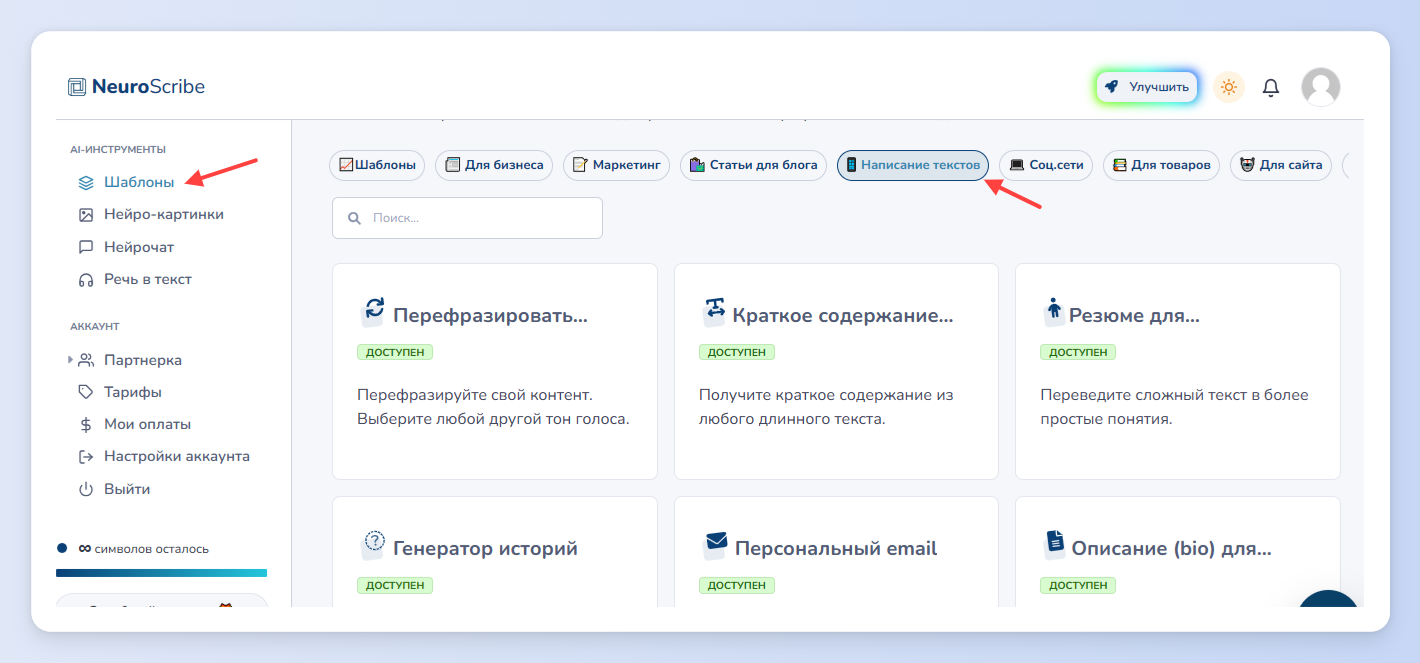
Task: Open the Резюме для template card
Action: [x=1178, y=371]
